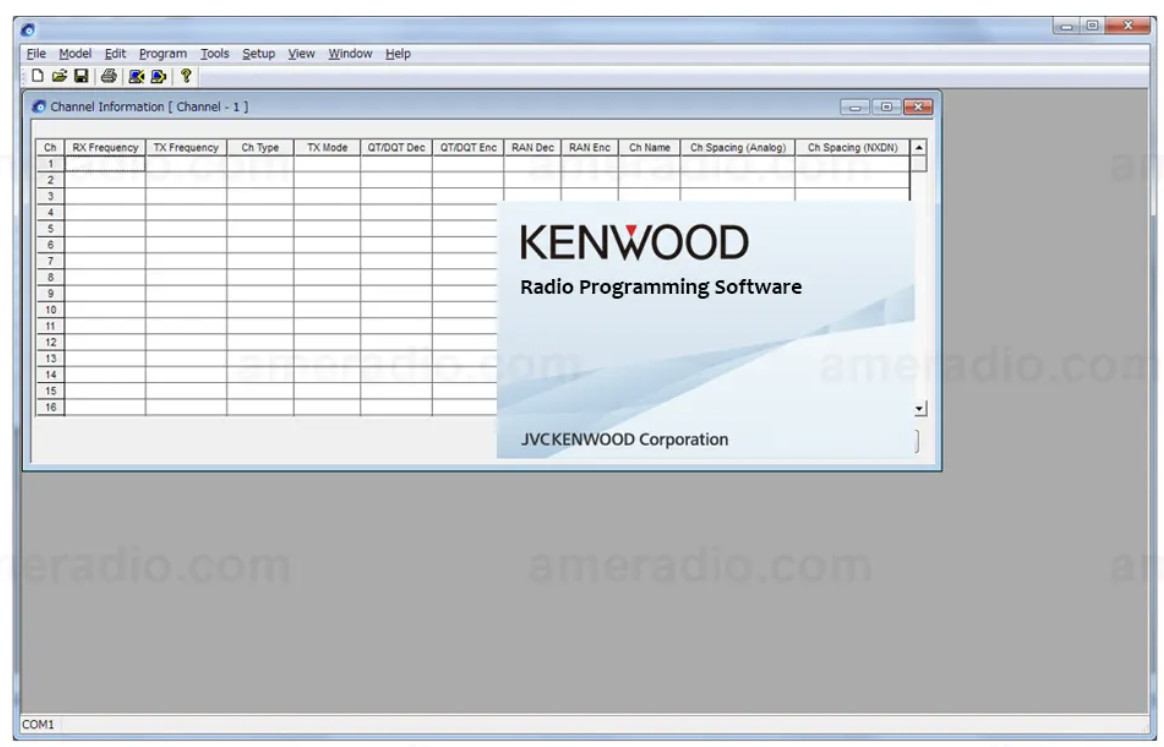This screenshot has height=747, width=1164.
Task: Open the Window menu
Action: [x=350, y=53]
